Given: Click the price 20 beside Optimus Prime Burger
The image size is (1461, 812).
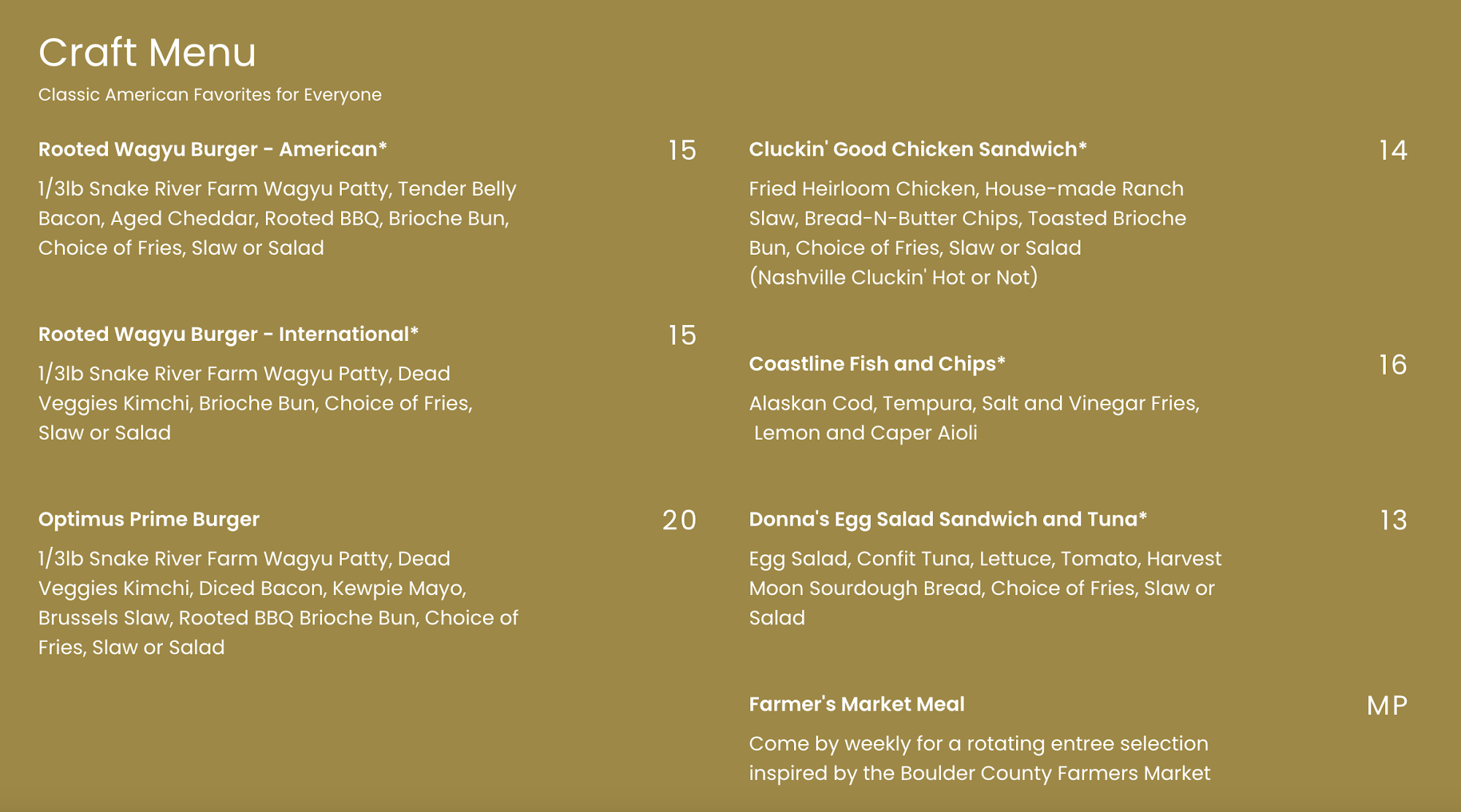Looking at the screenshot, I should pyautogui.click(x=679, y=520).
